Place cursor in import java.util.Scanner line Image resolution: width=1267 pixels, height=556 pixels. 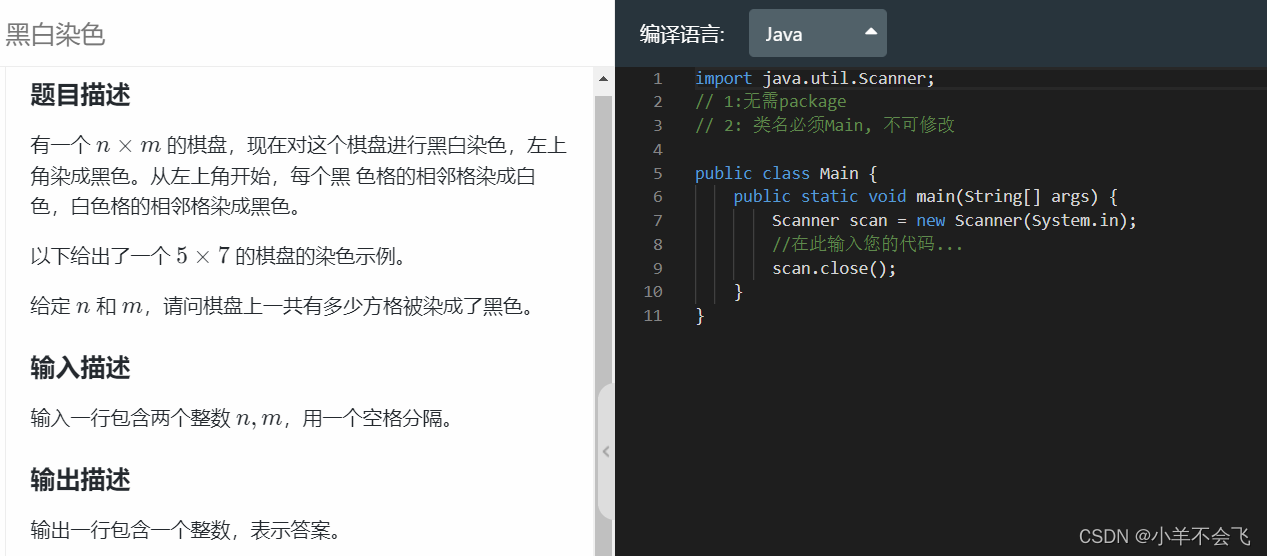815,78
